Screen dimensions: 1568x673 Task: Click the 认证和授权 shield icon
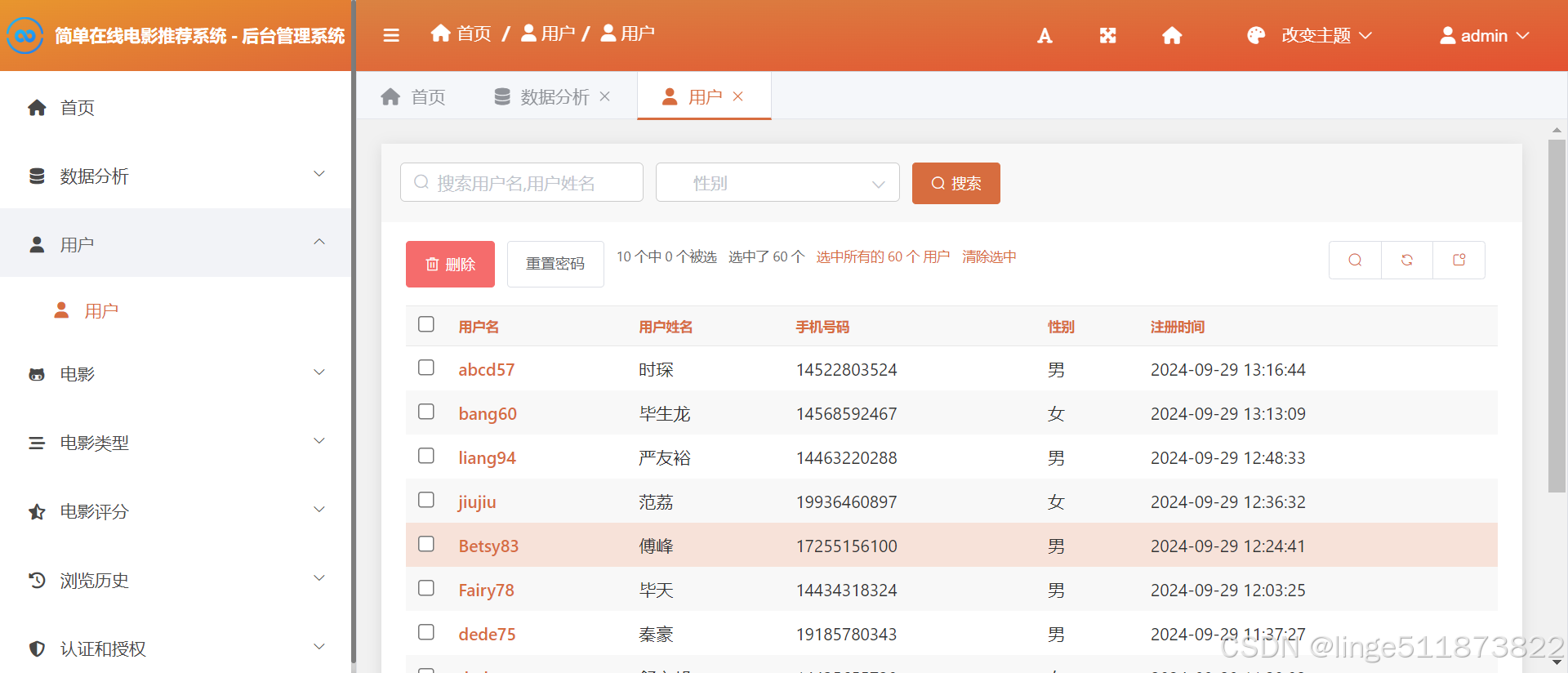pos(37,649)
